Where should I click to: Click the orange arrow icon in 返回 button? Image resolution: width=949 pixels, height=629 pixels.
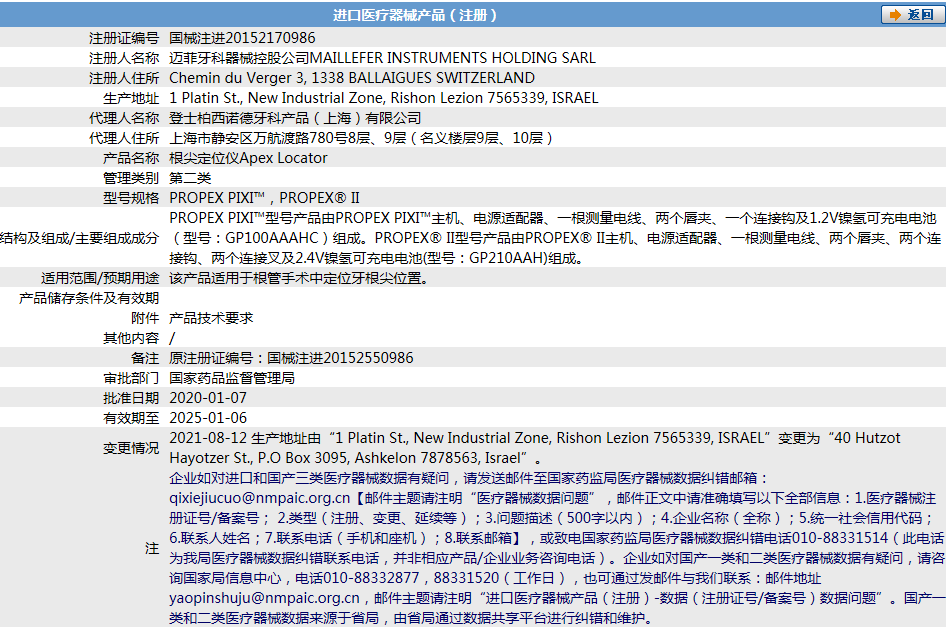coord(895,15)
